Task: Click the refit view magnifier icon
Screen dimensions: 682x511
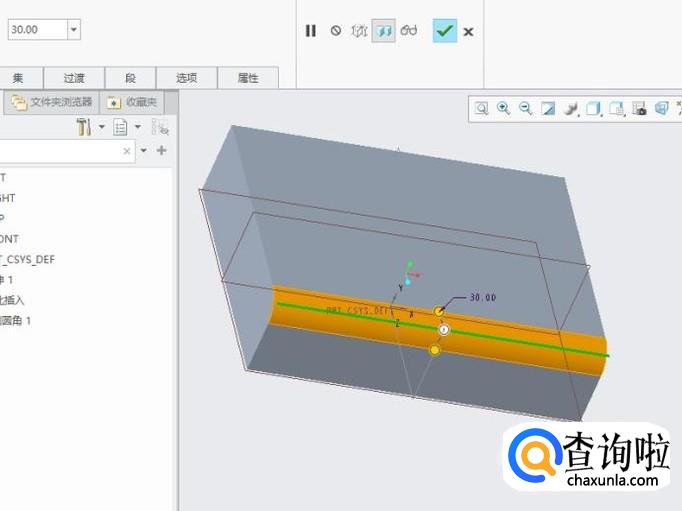Action: 482,109
